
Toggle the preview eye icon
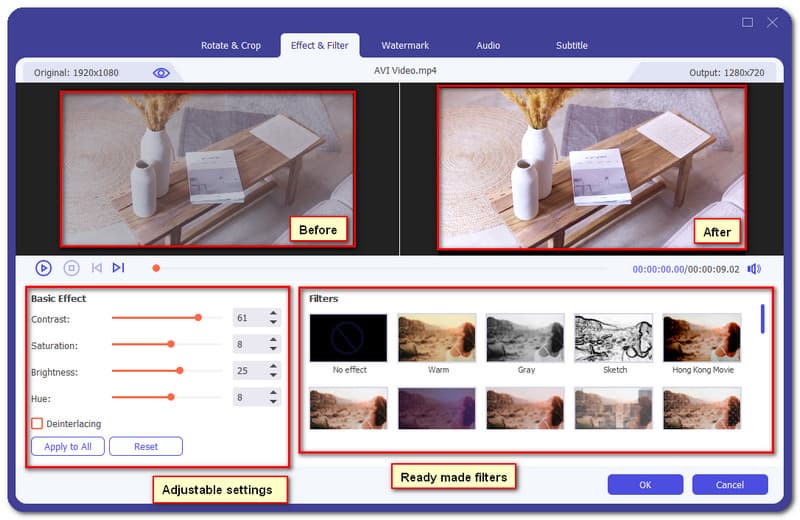point(161,73)
